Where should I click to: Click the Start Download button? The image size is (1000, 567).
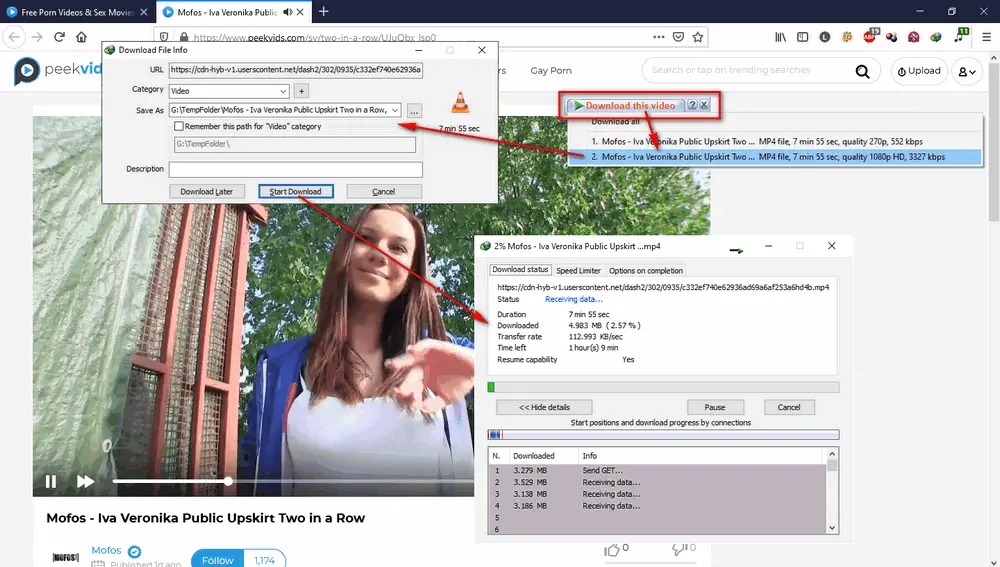coord(296,191)
